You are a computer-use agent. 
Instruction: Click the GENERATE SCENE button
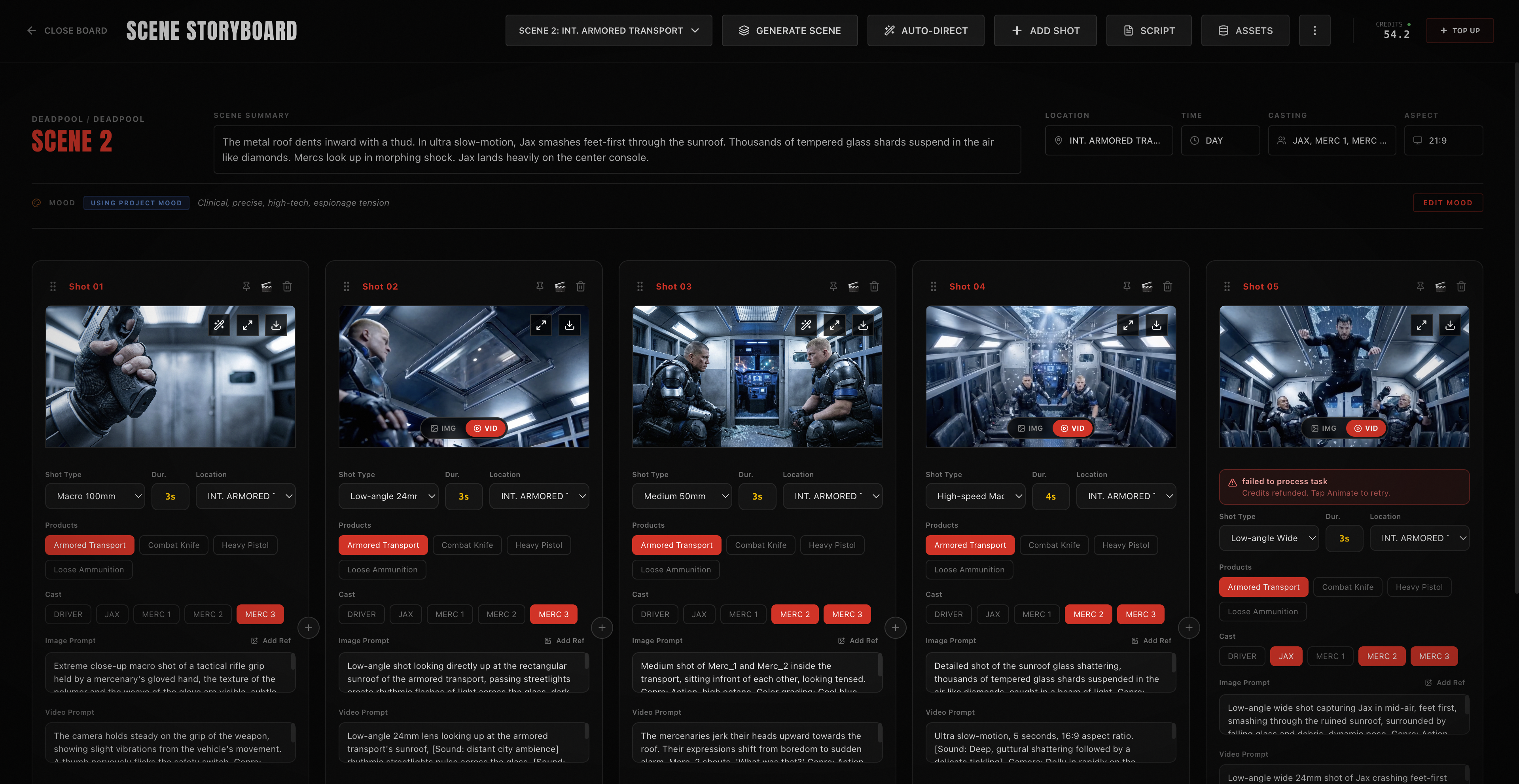[x=790, y=30]
